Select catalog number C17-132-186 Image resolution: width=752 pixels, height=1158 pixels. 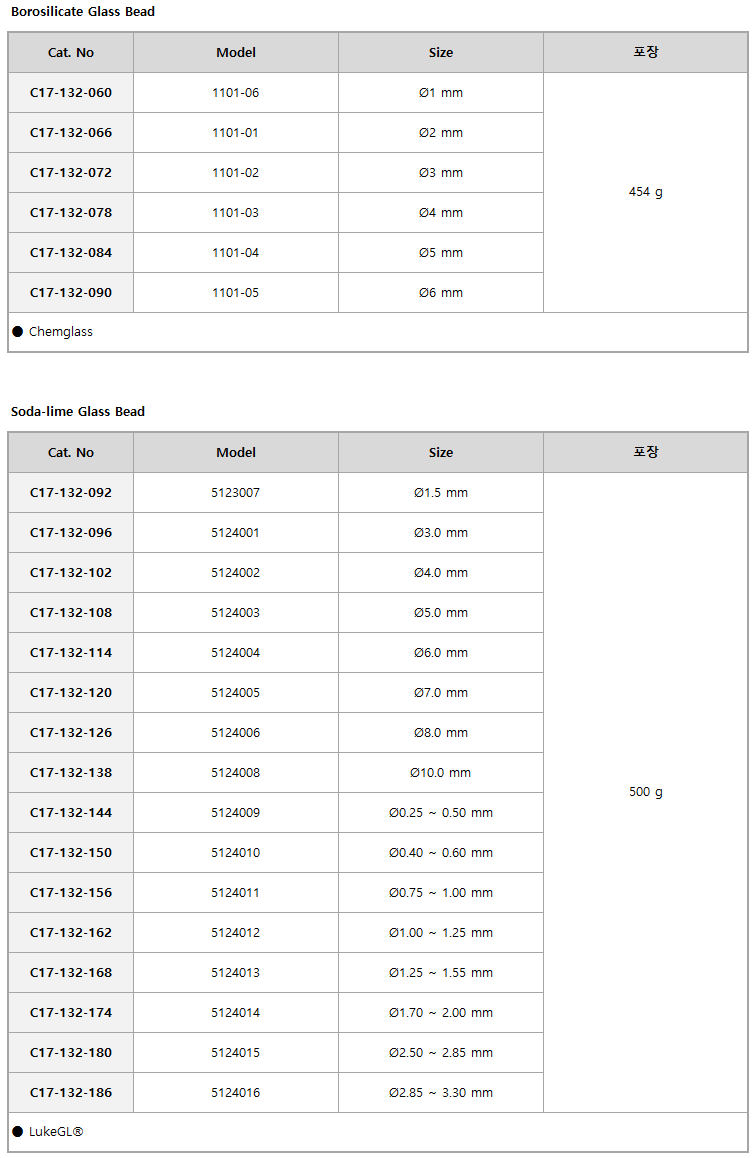tap(71, 1092)
